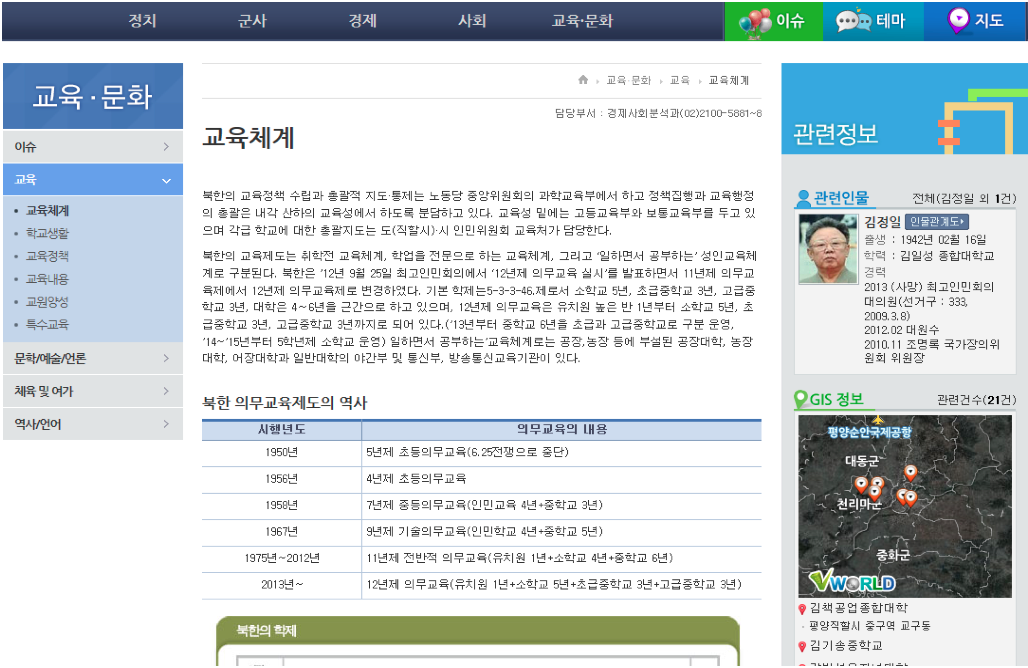Open the 정치 top menu
The height and width of the screenshot is (668, 1028).
tap(142, 21)
